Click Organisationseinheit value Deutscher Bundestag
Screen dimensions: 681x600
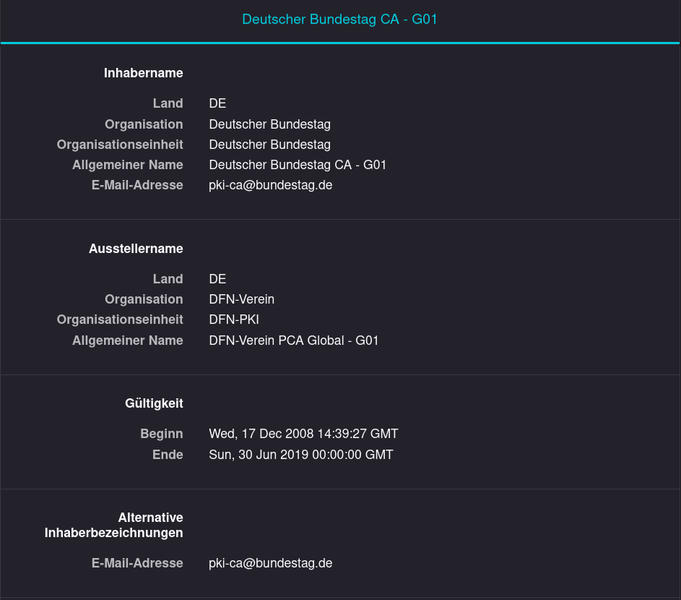pyautogui.click(x=269, y=145)
